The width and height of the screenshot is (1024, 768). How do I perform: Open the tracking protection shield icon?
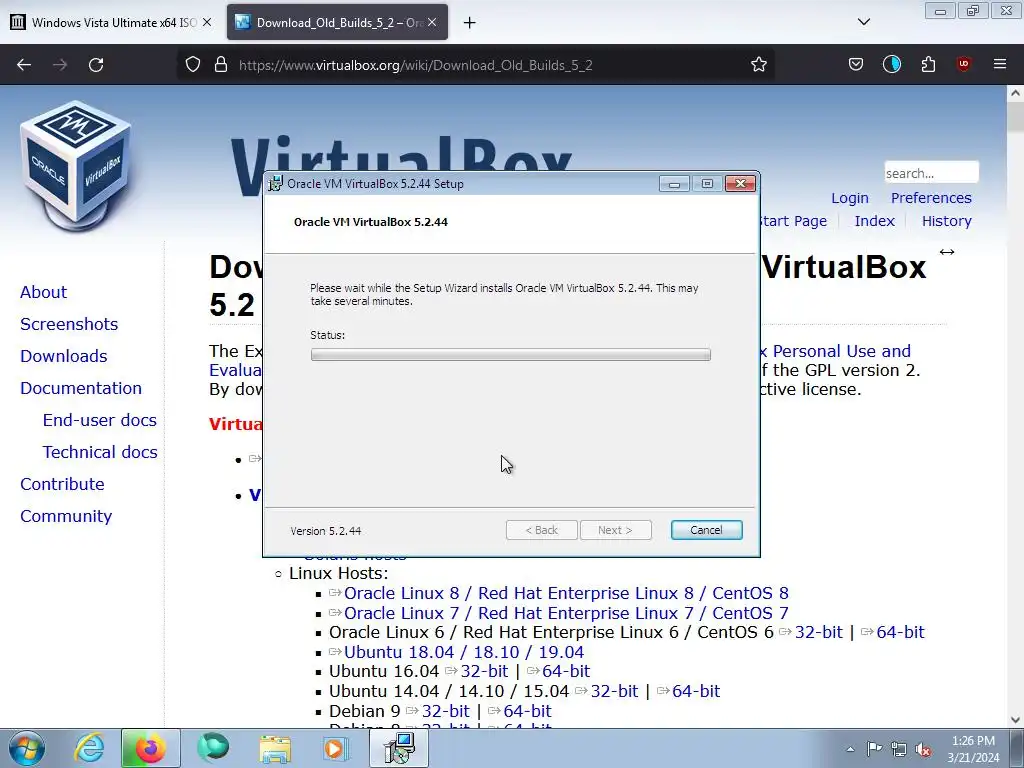[x=193, y=65]
